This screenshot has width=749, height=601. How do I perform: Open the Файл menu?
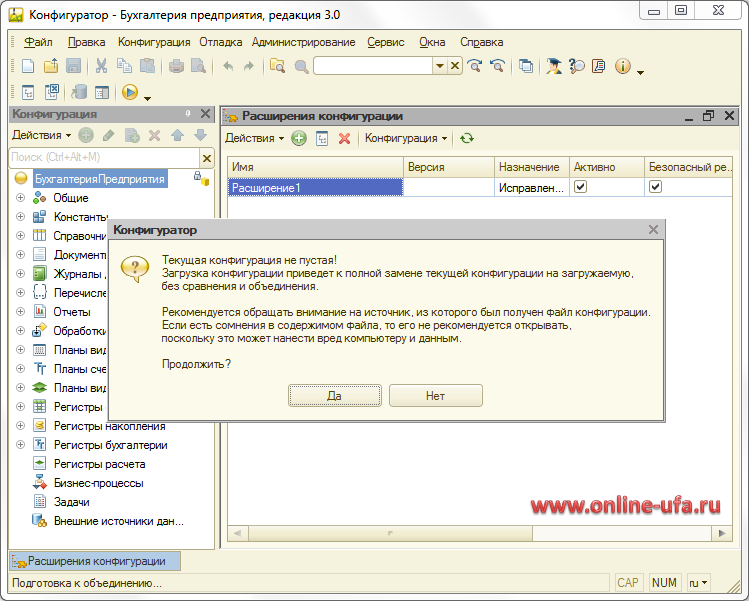coord(38,42)
